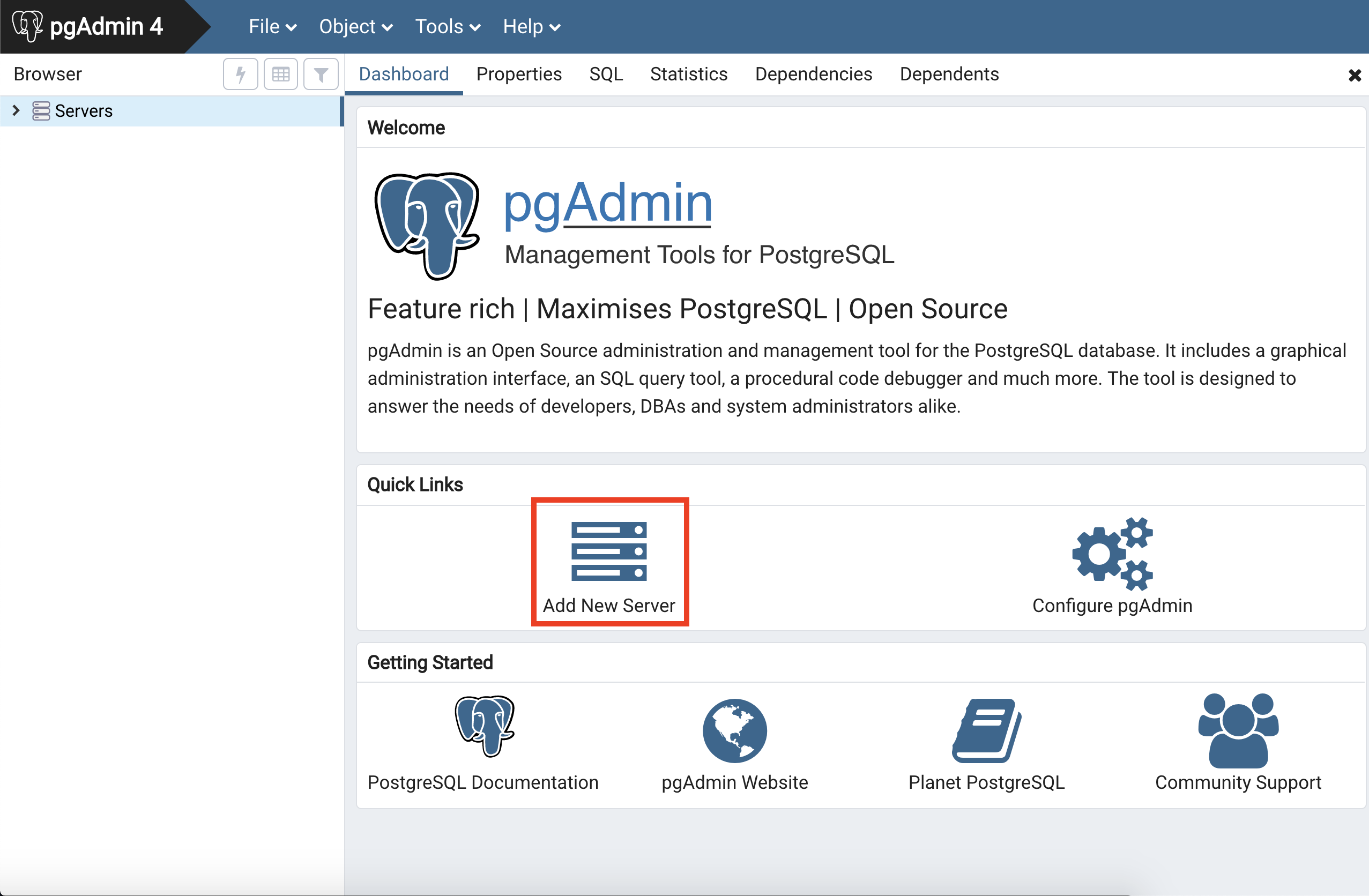Screen dimensions: 1369x896
Task: Select the Servers item in browser tree
Action: (84, 111)
